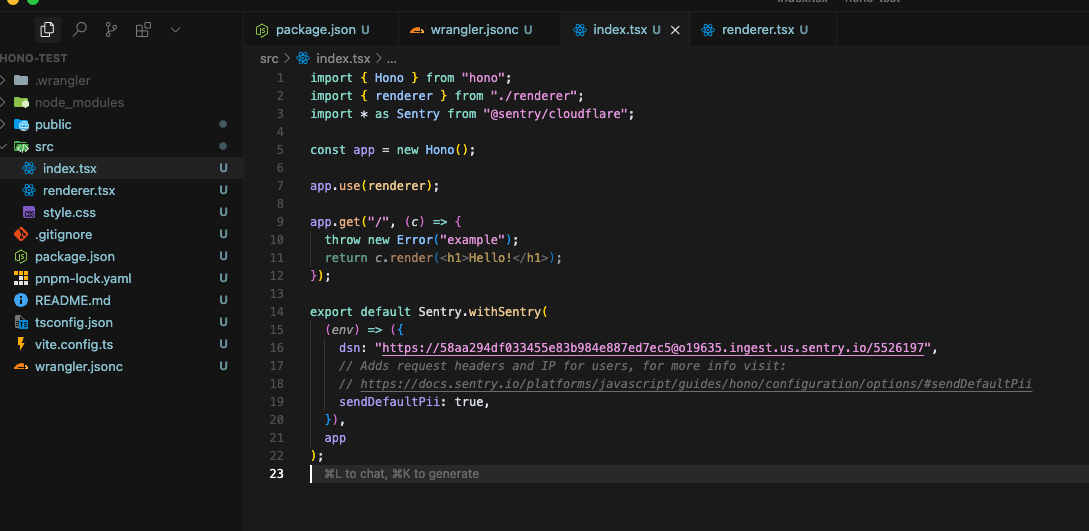Click the Cloudflare icon beside wrangler.jsonc in tree
The width and height of the screenshot is (1089, 531).
21,366
